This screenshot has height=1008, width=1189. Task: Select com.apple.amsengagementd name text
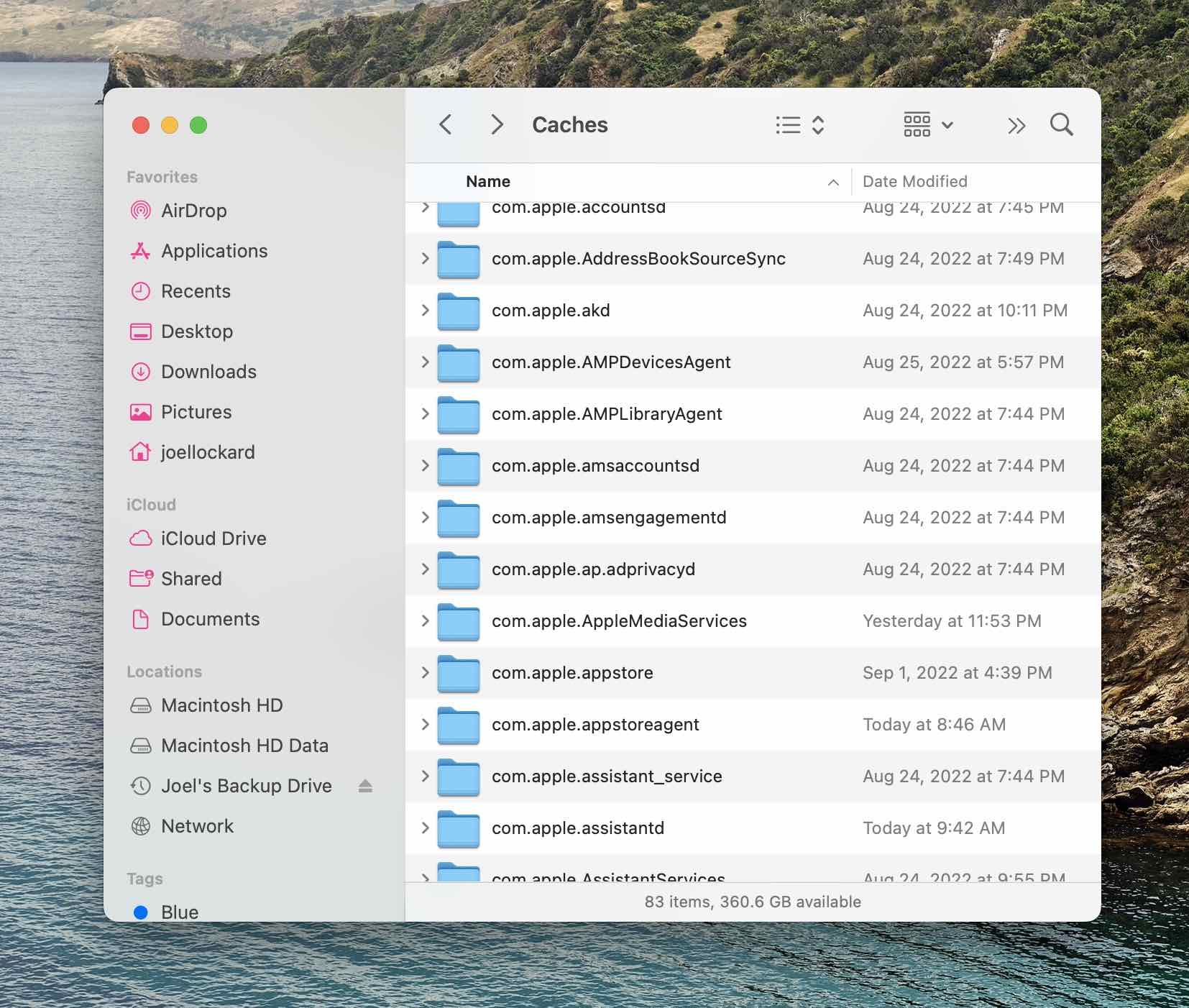(609, 518)
